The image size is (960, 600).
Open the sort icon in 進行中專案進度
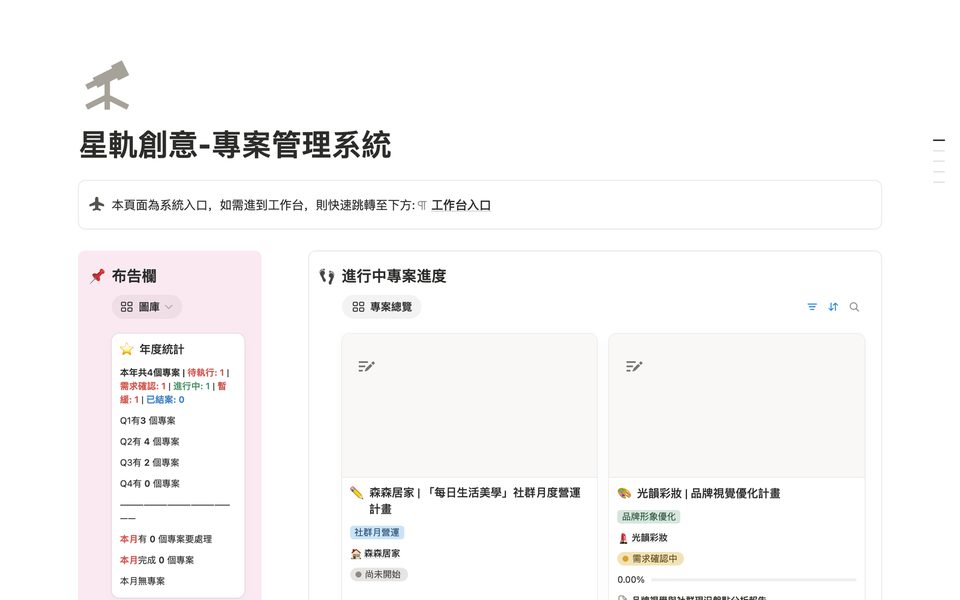833,307
